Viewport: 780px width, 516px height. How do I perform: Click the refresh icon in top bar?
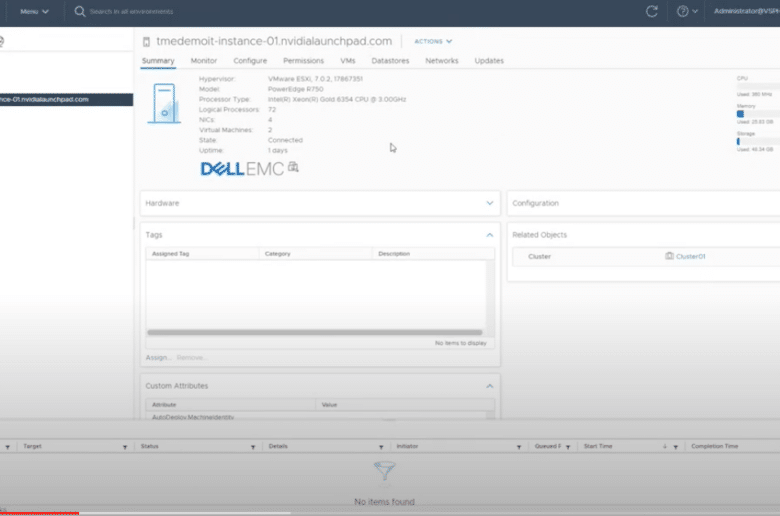(x=652, y=11)
